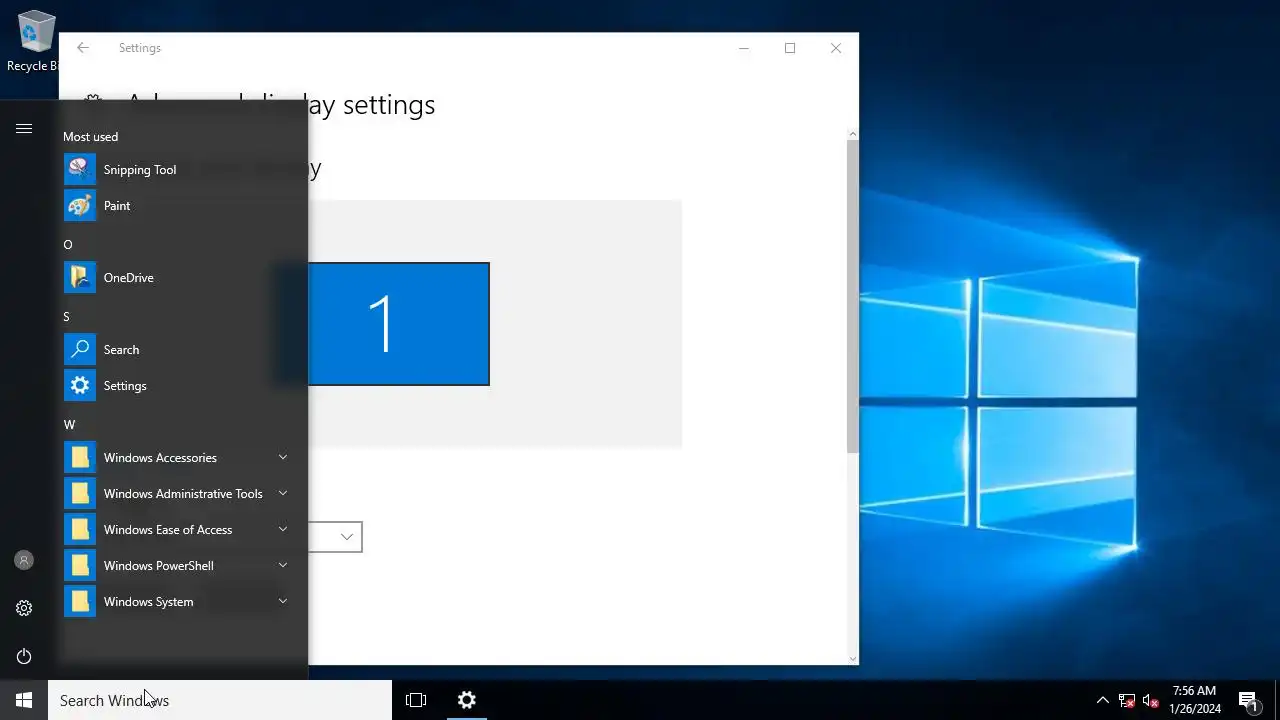Click the muted volume tray icon
Screen dimensions: 1280x720
coord(1151,700)
